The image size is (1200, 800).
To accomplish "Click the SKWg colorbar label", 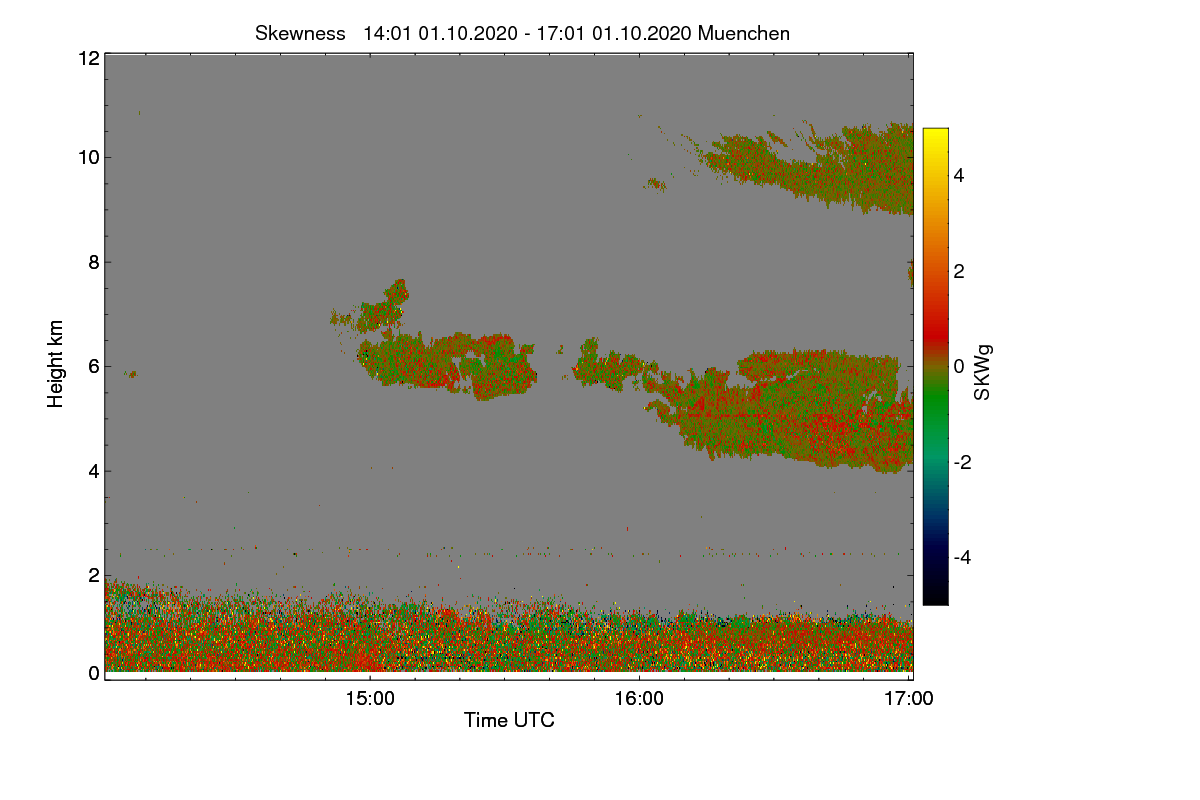I will [982, 372].
